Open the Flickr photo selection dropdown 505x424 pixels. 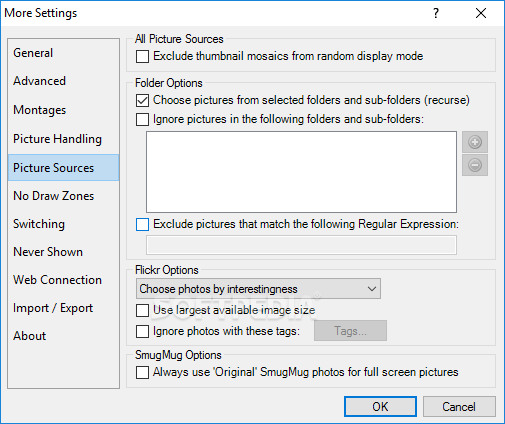[x=258, y=289]
